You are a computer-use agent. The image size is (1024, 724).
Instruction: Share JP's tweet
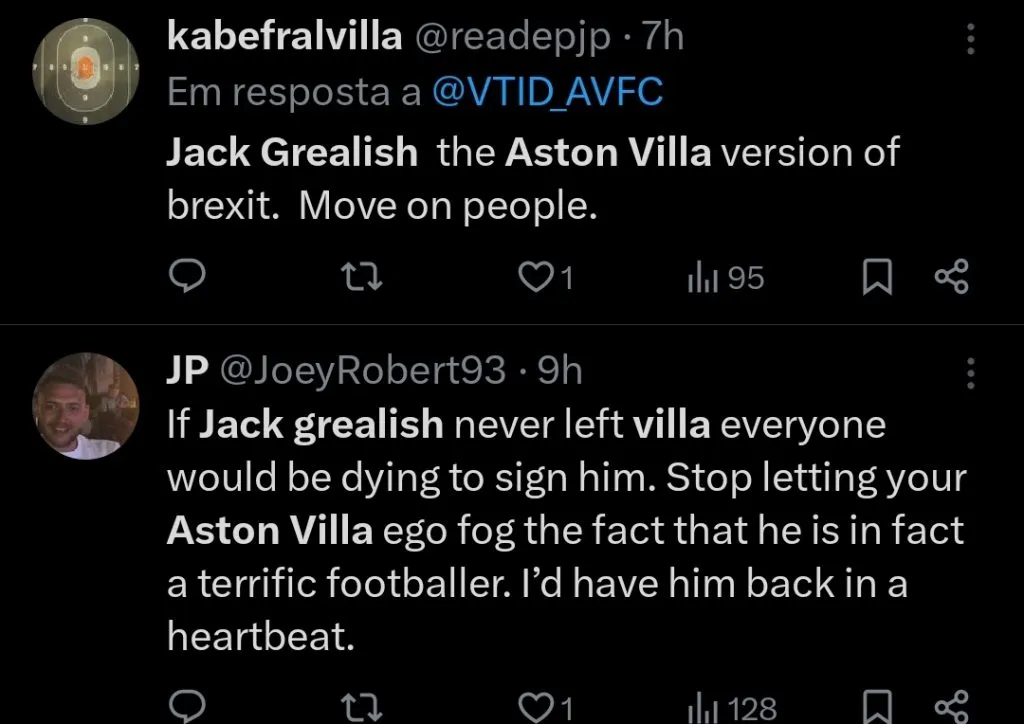click(x=951, y=708)
